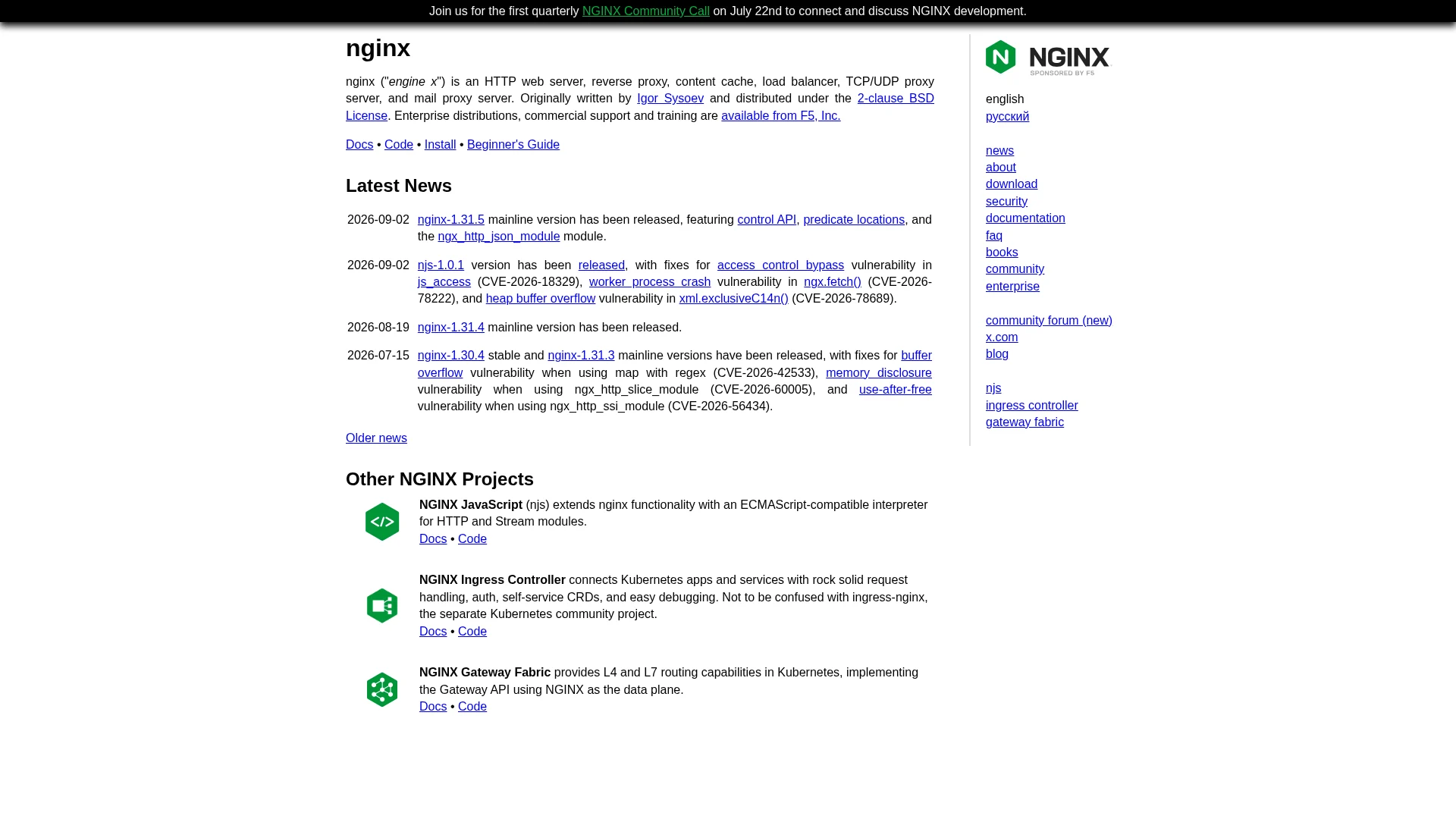Open x.com sidebar link

click(x=1002, y=337)
